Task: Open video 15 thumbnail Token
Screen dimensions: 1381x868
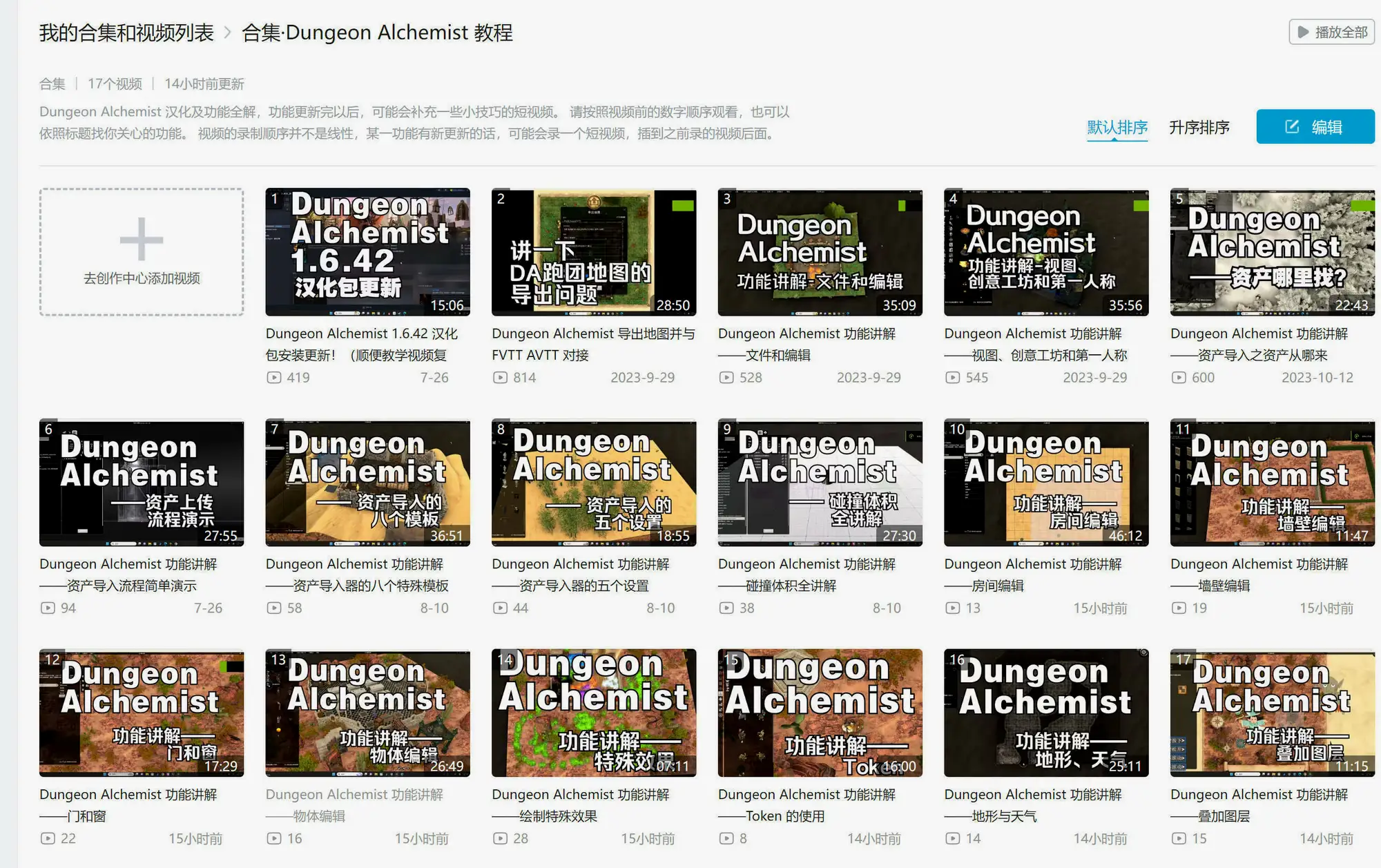Action: (x=820, y=713)
